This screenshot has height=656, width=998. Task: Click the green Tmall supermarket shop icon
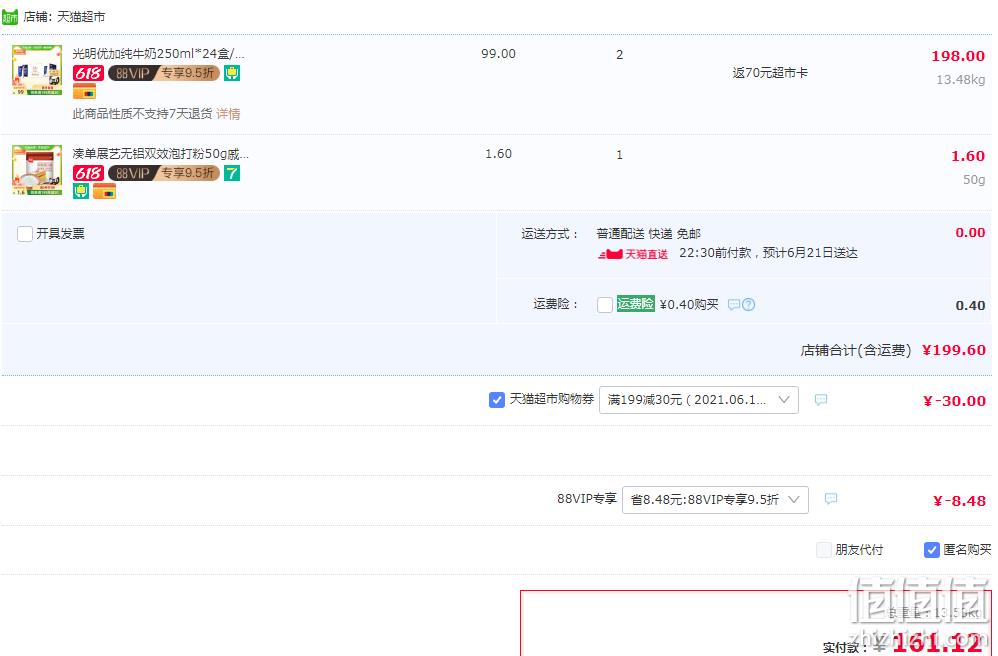[10, 16]
